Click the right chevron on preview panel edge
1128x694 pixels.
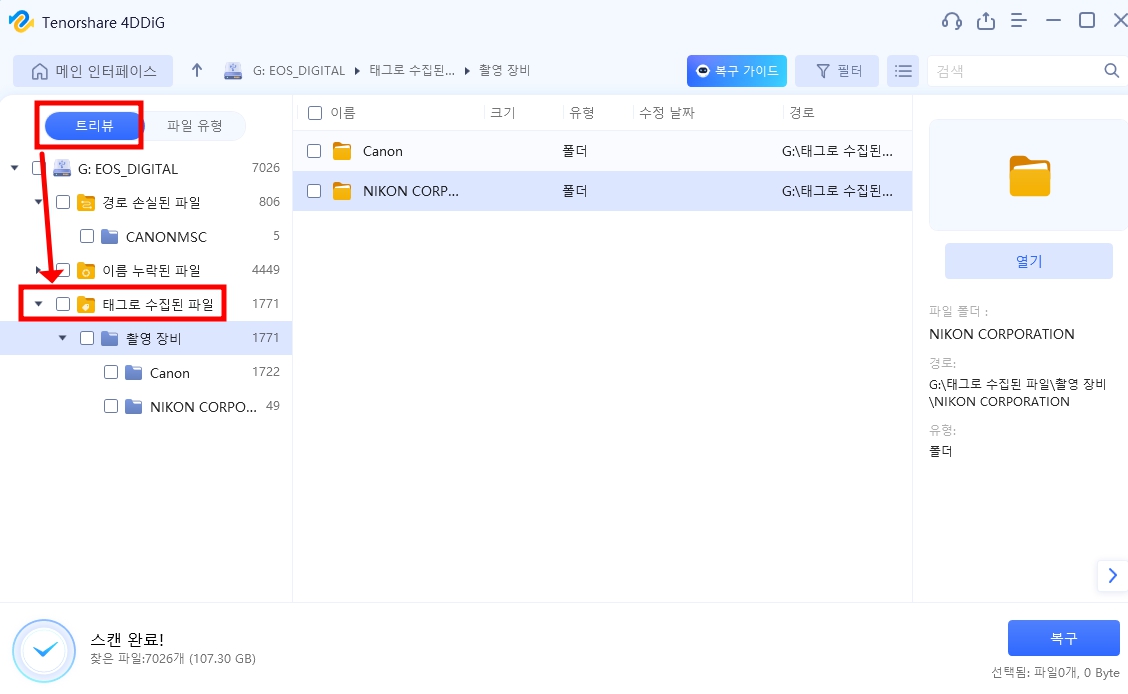1112,575
